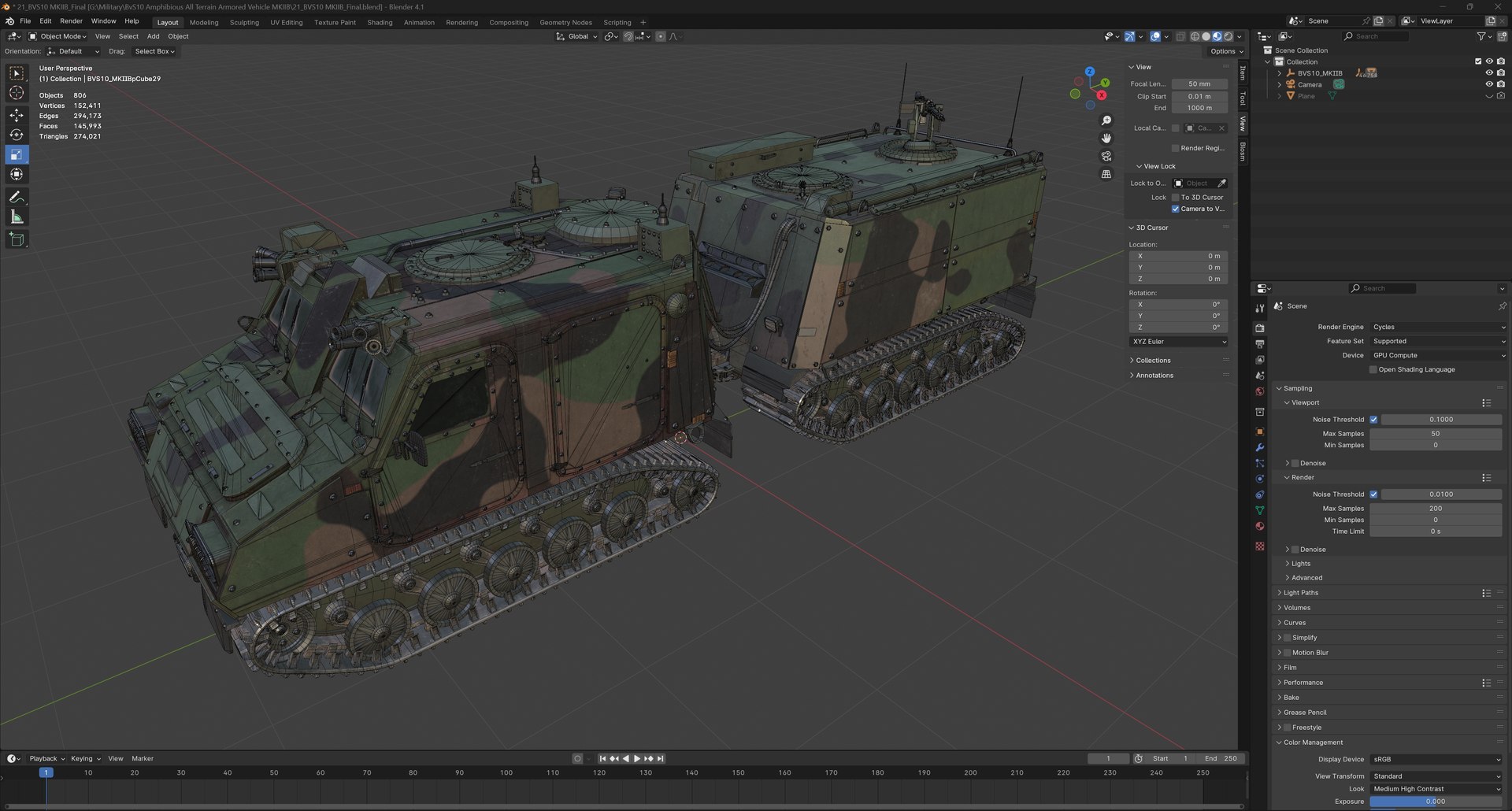Activate the Rotate tool
Viewport: 1512px width, 811px height.
pyautogui.click(x=17, y=135)
